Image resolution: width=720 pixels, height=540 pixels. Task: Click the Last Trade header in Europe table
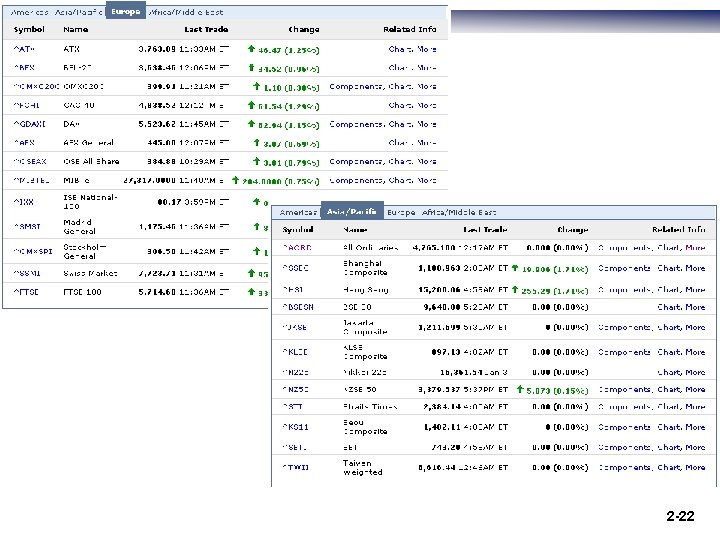click(206, 29)
